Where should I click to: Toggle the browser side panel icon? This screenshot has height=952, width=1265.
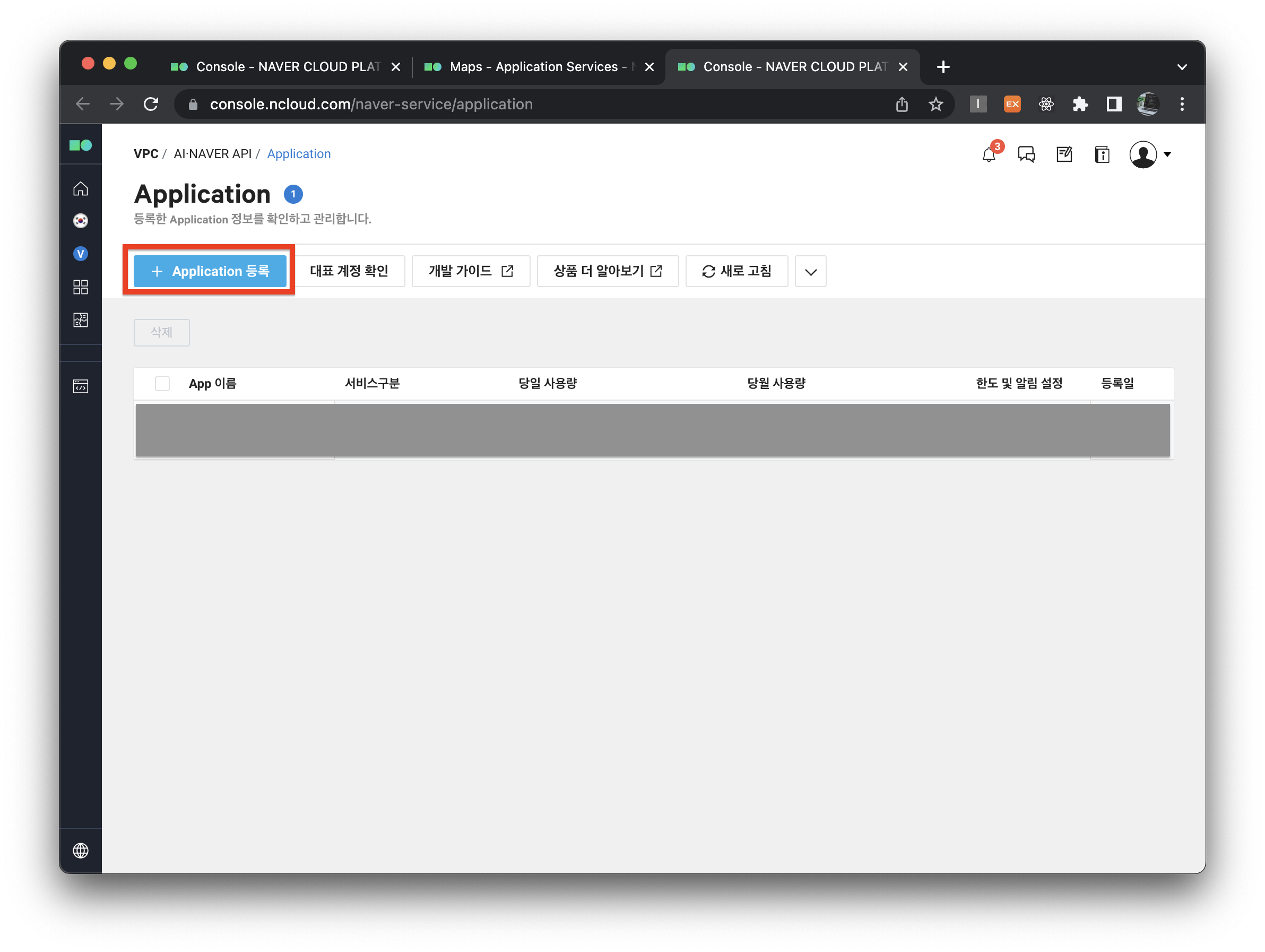(1114, 104)
